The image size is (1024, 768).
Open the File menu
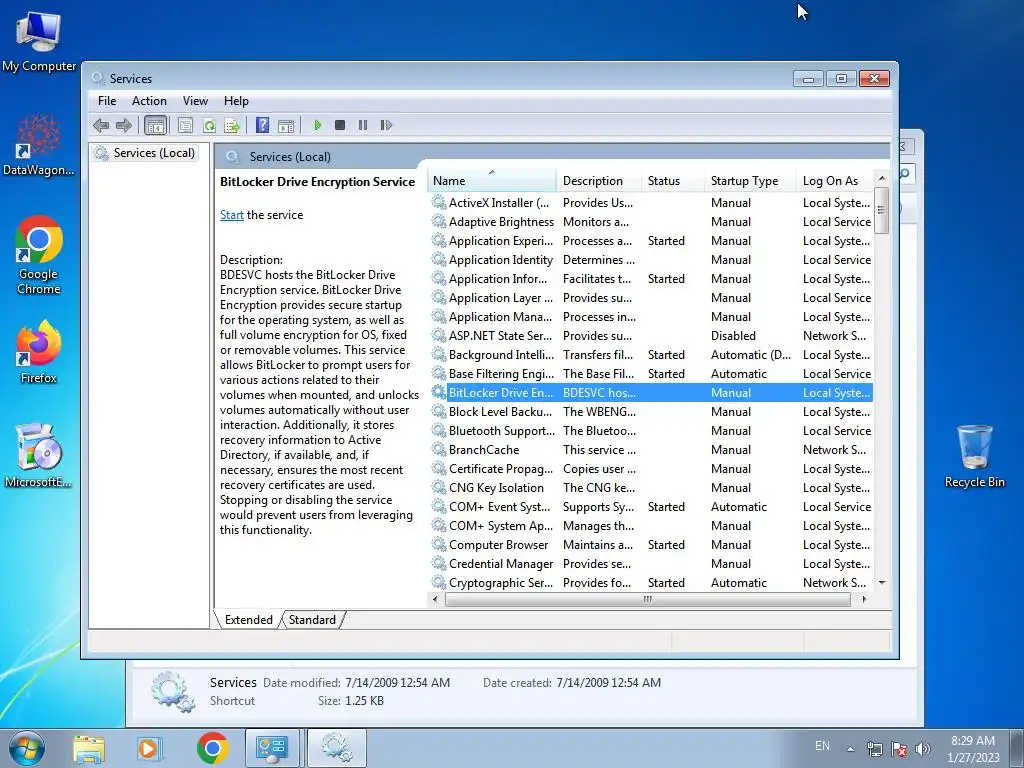[x=106, y=101]
